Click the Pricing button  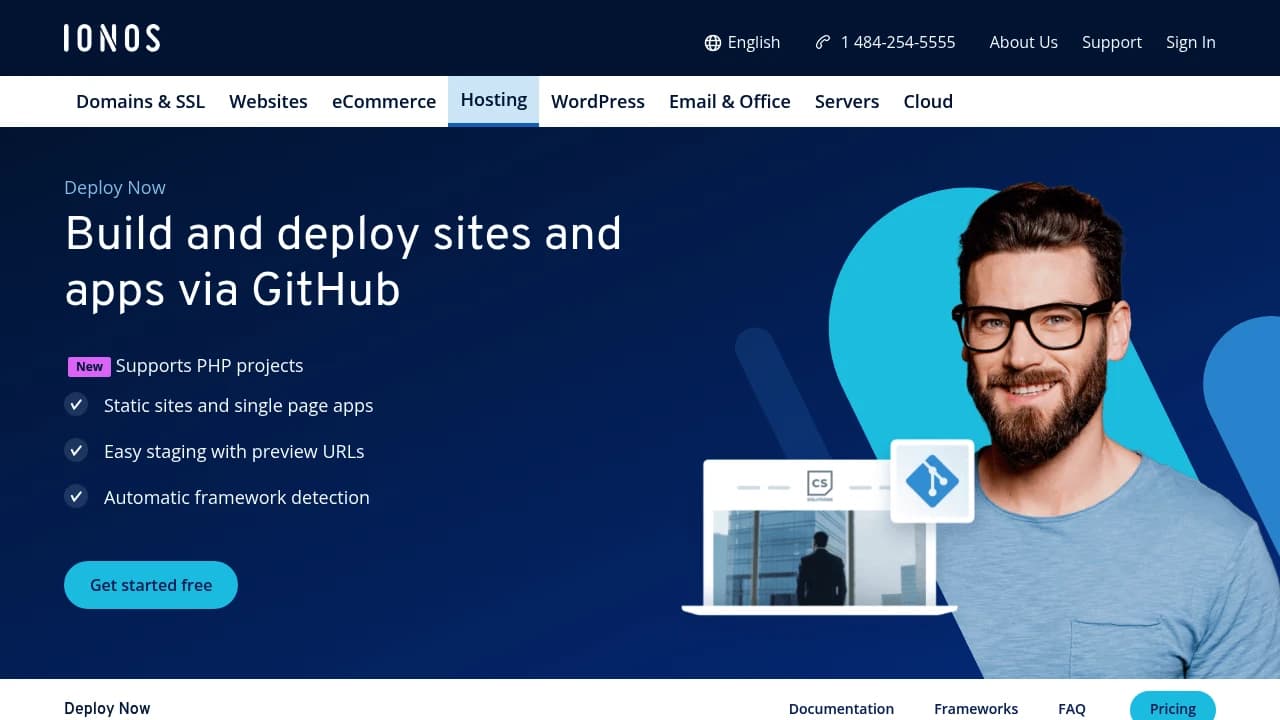1173,706
